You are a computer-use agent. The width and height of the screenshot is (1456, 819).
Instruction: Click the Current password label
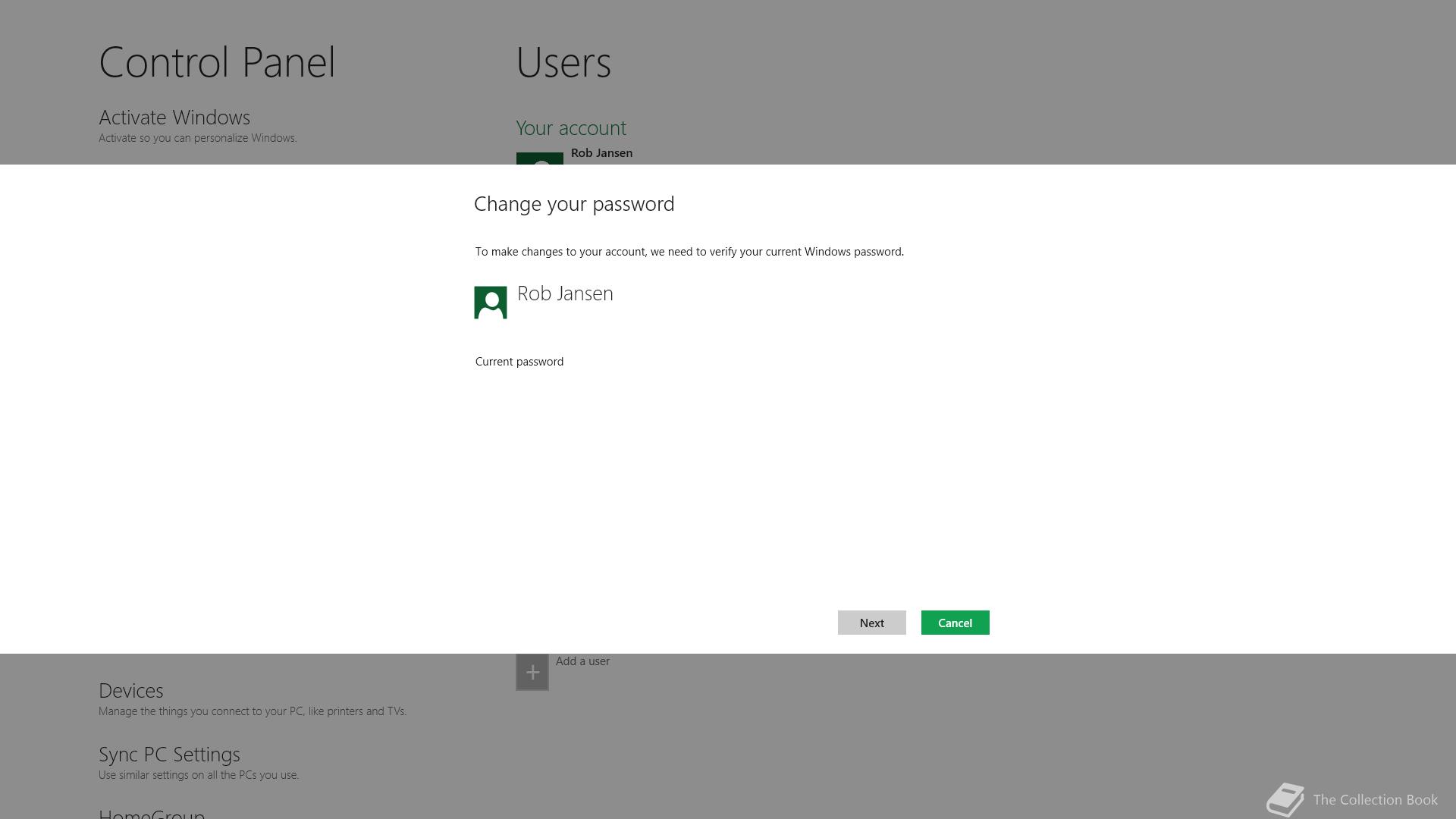[519, 362]
